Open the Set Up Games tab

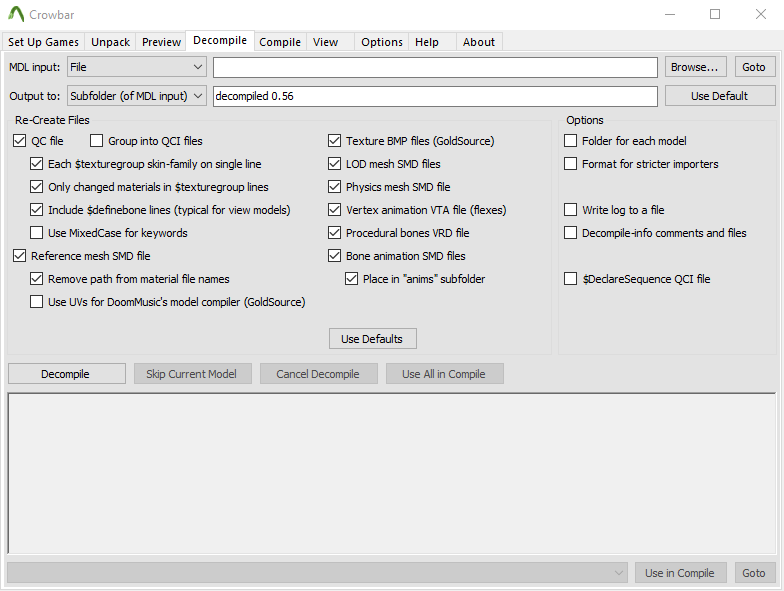44,42
